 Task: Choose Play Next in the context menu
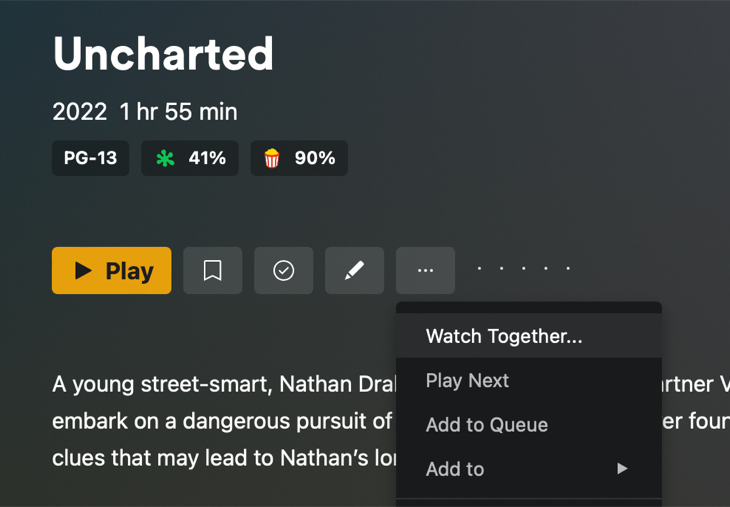(x=467, y=381)
